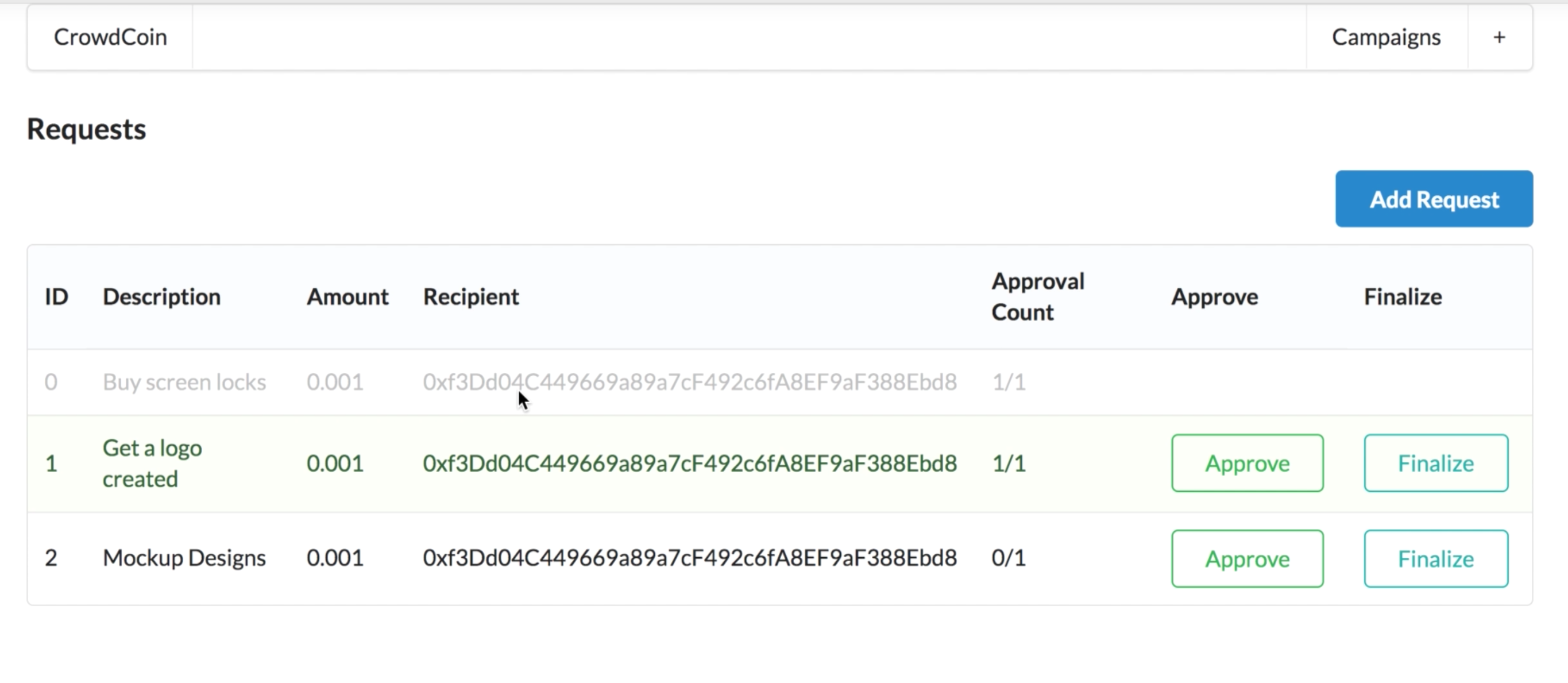Approve the Get a logo created request
Screen dimensions: 1568x683
tap(1246, 463)
